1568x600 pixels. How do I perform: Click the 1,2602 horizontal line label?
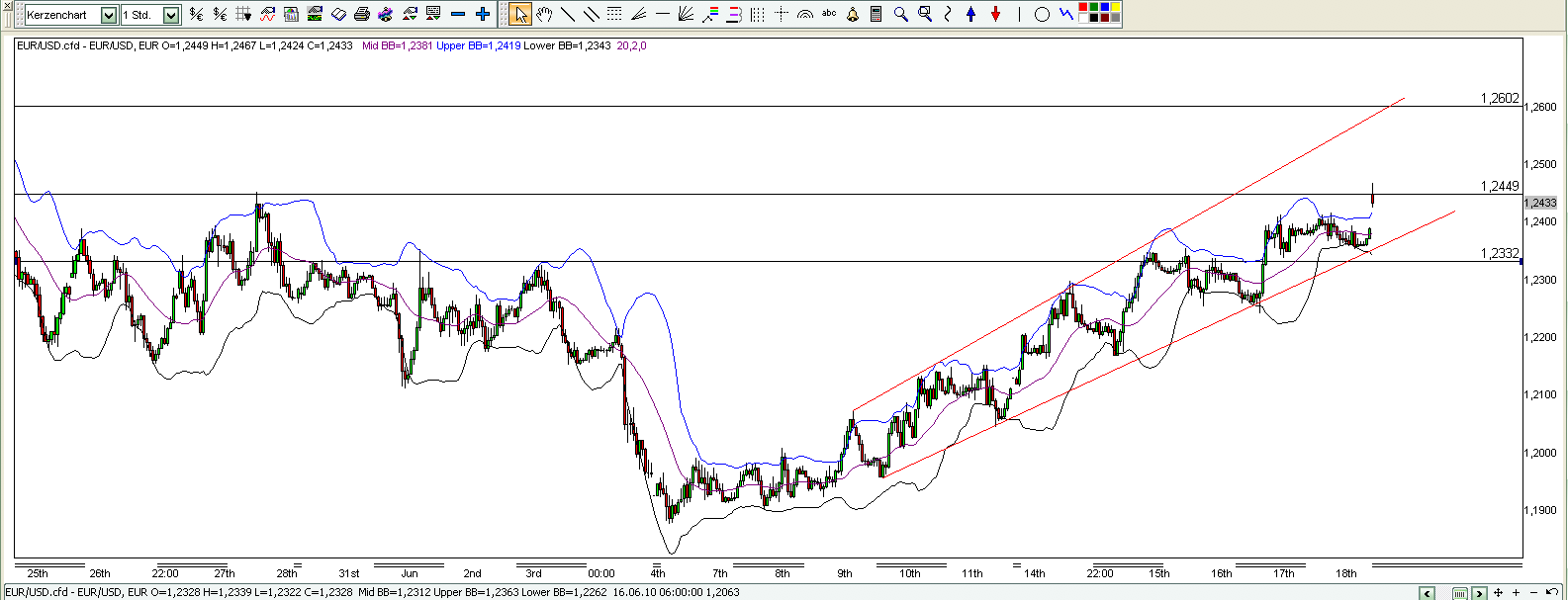click(x=1500, y=98)
